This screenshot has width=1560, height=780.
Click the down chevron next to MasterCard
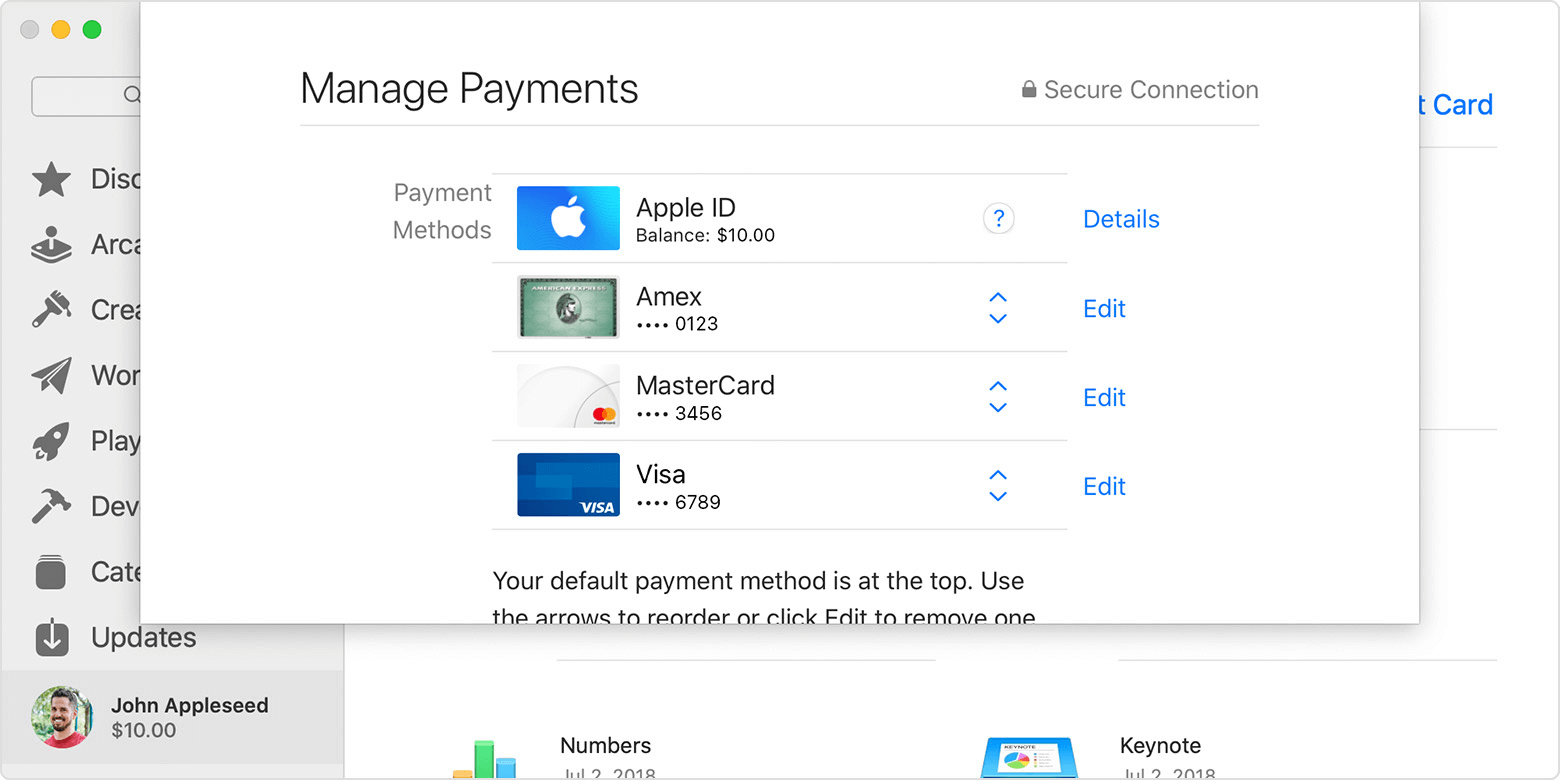click(x=997, y=408)
